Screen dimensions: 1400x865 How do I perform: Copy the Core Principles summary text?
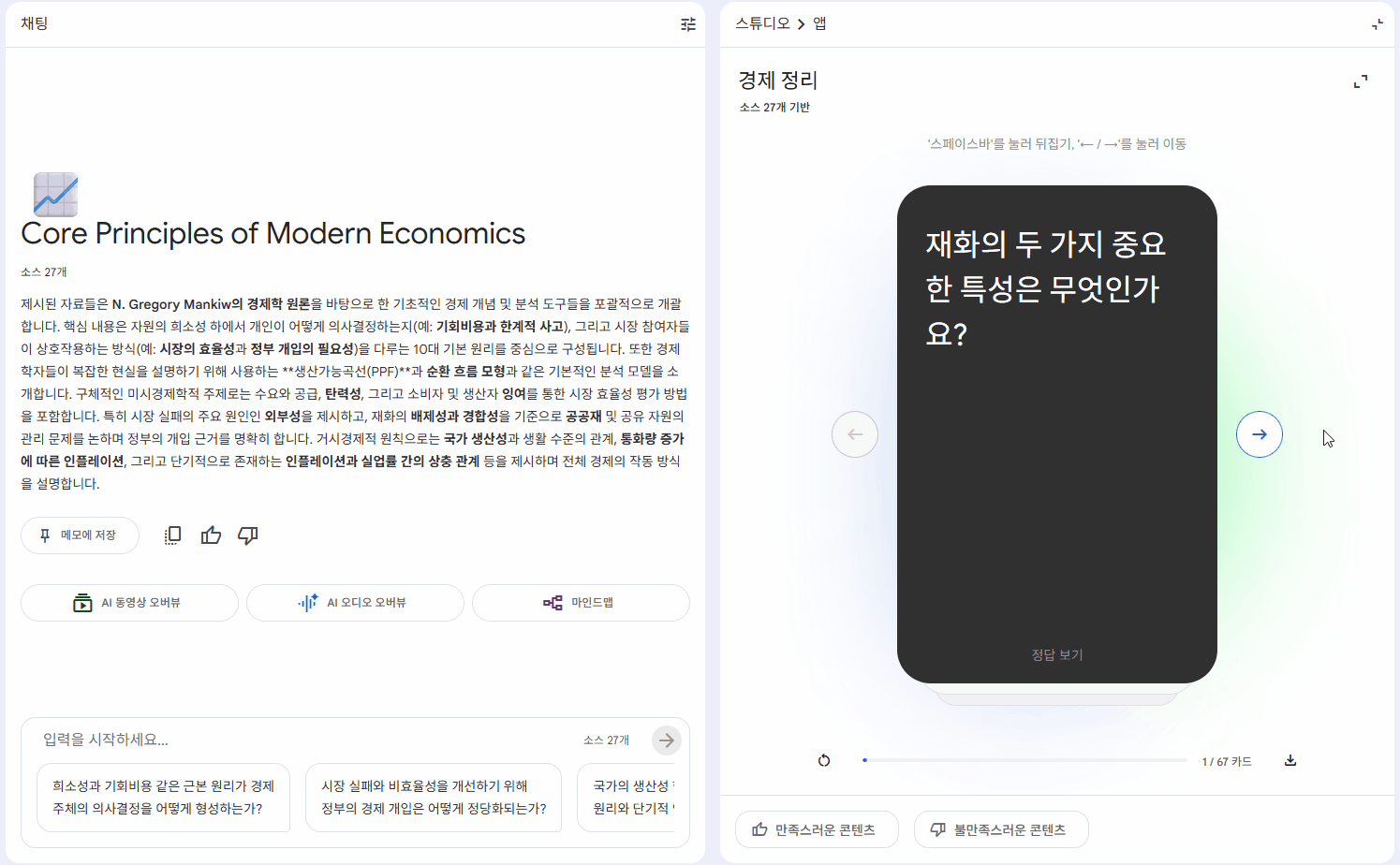click(x=172, y=535)
